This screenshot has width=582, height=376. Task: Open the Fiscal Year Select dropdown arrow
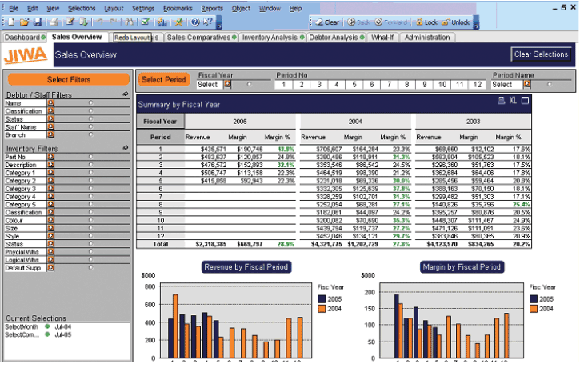point(227,85)
